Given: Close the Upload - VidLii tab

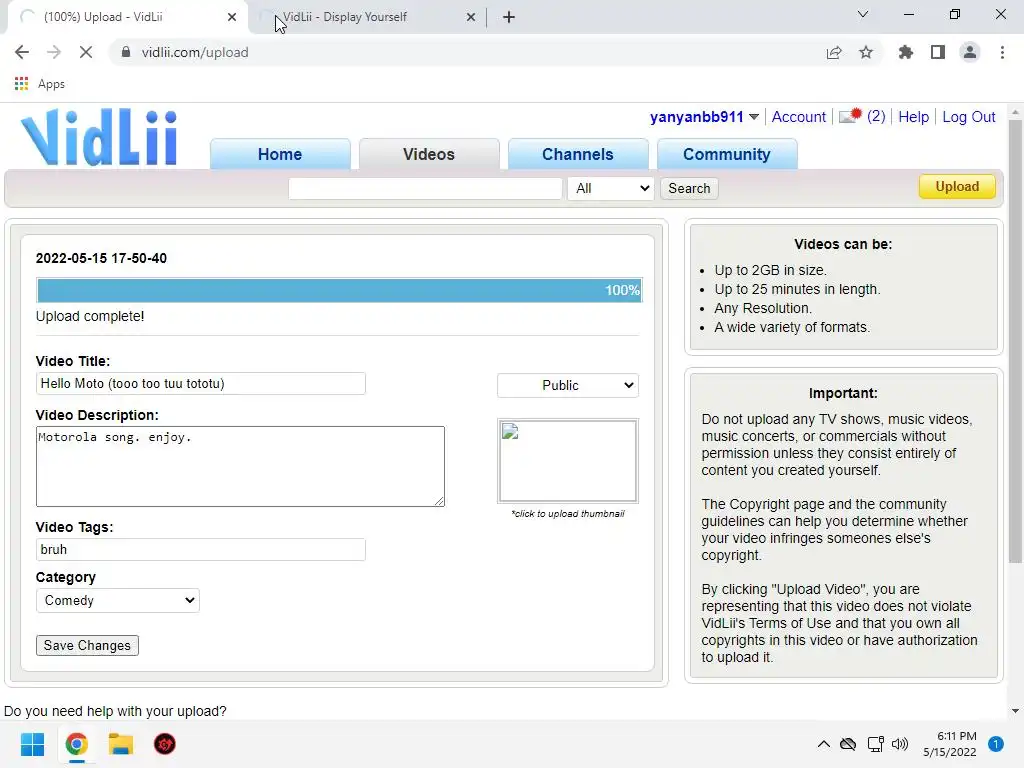Looking at the screenshot, I should point(232,17).
